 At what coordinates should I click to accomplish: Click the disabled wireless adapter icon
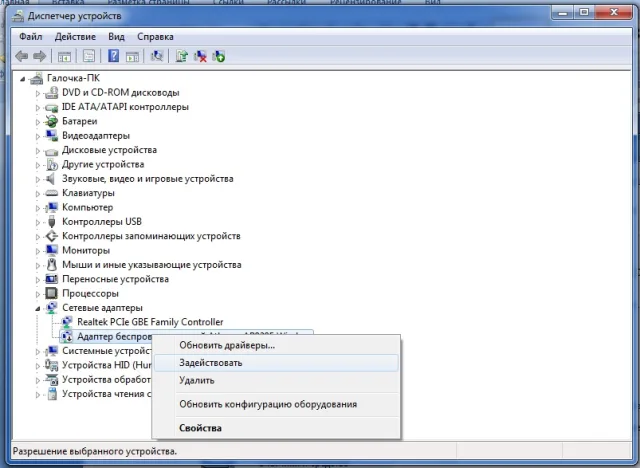(x=67, y=337)
